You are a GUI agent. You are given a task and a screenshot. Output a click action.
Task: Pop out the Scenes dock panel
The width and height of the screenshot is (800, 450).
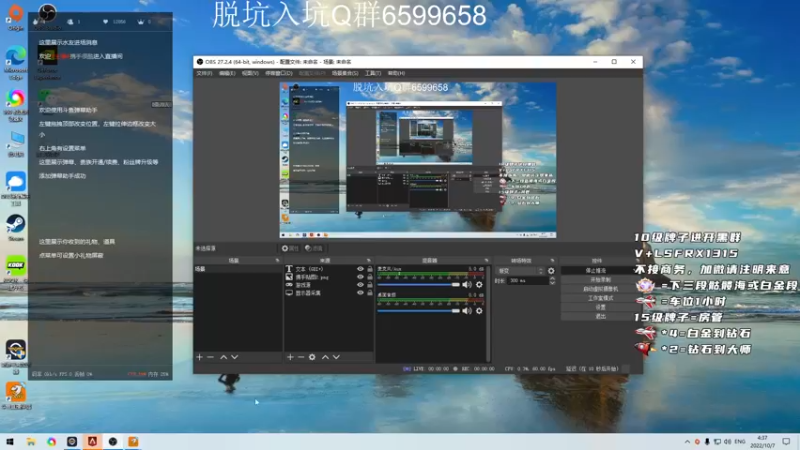point(278,261)
